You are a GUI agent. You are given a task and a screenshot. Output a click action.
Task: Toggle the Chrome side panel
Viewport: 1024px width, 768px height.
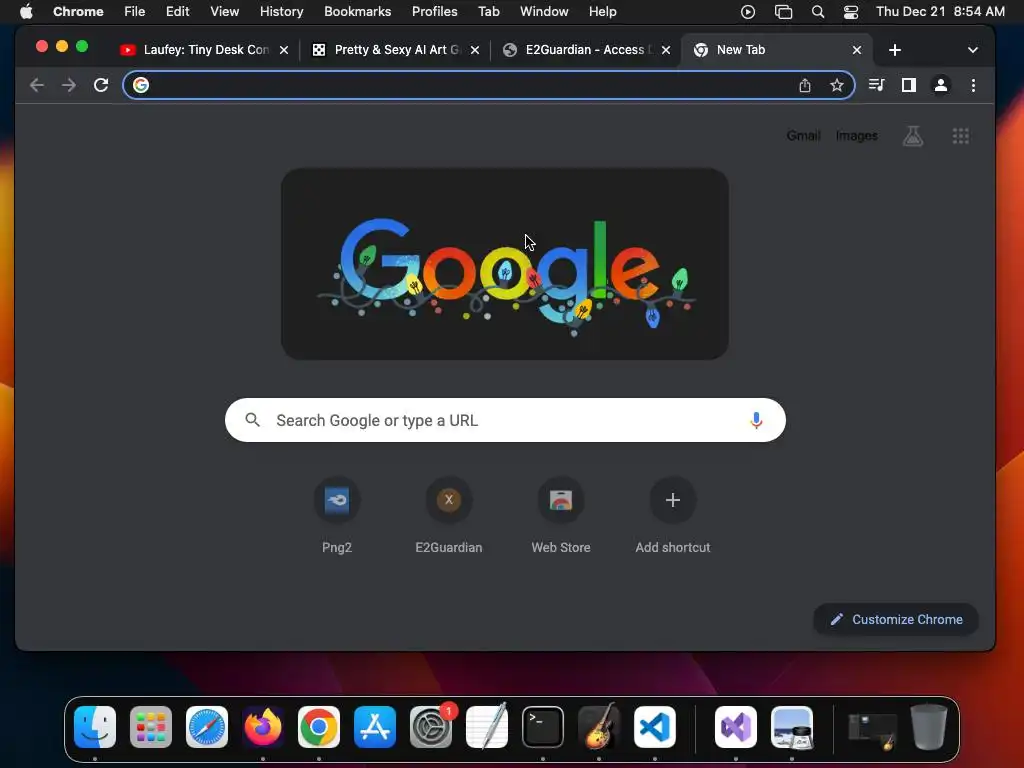908,85
